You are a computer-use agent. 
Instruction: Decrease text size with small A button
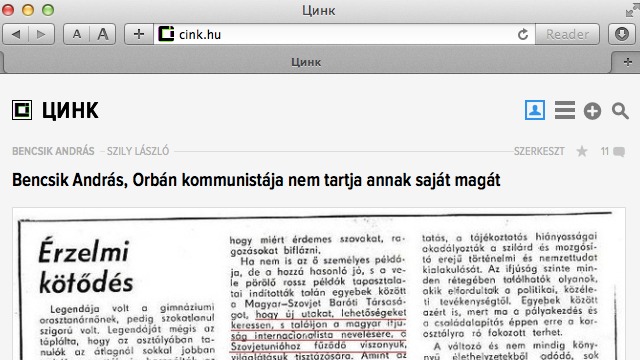pos(77,34)
